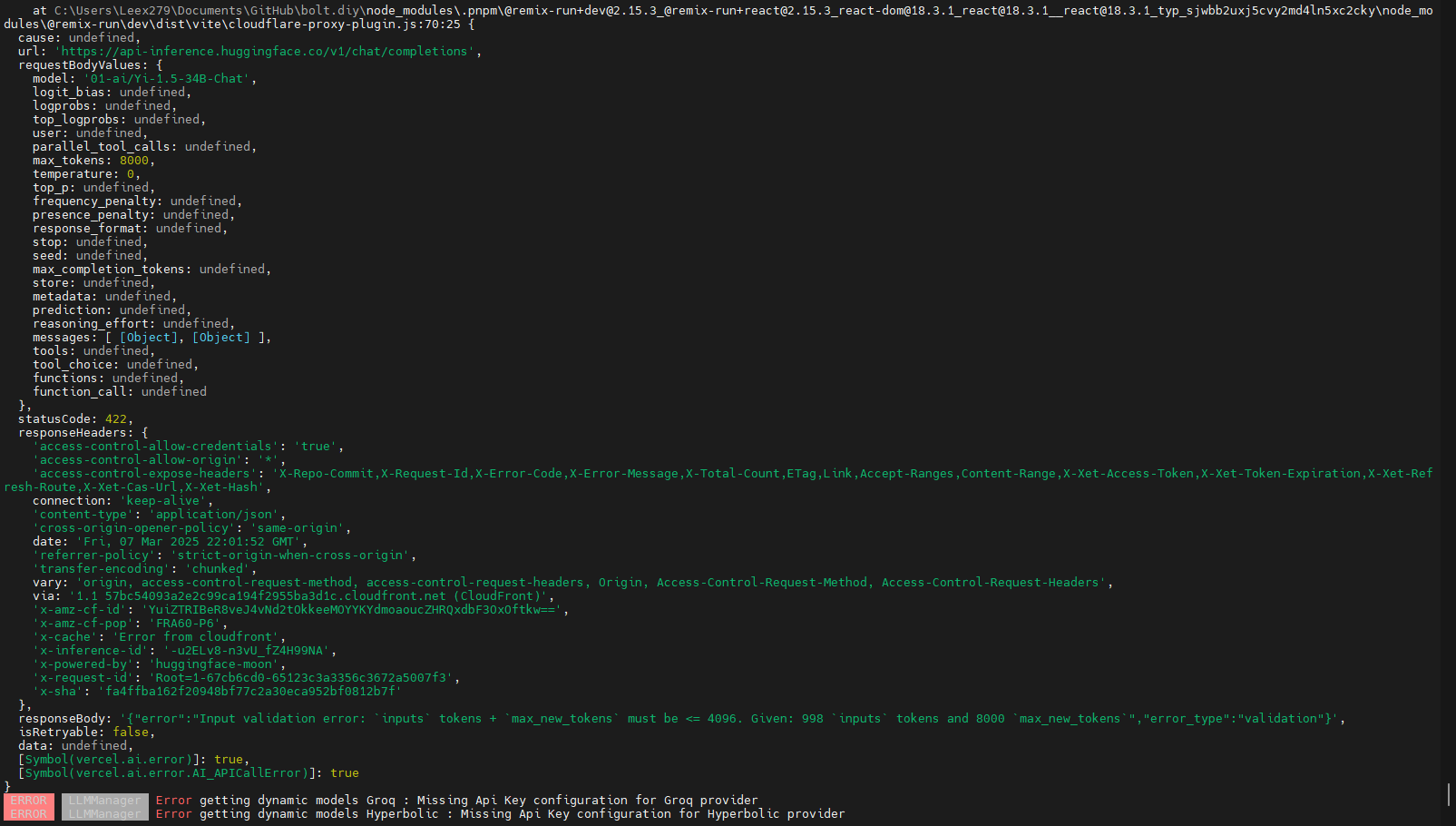Click the 'access-control-allow-origin' line
The image size is (1456, 826).
point(160,460)
